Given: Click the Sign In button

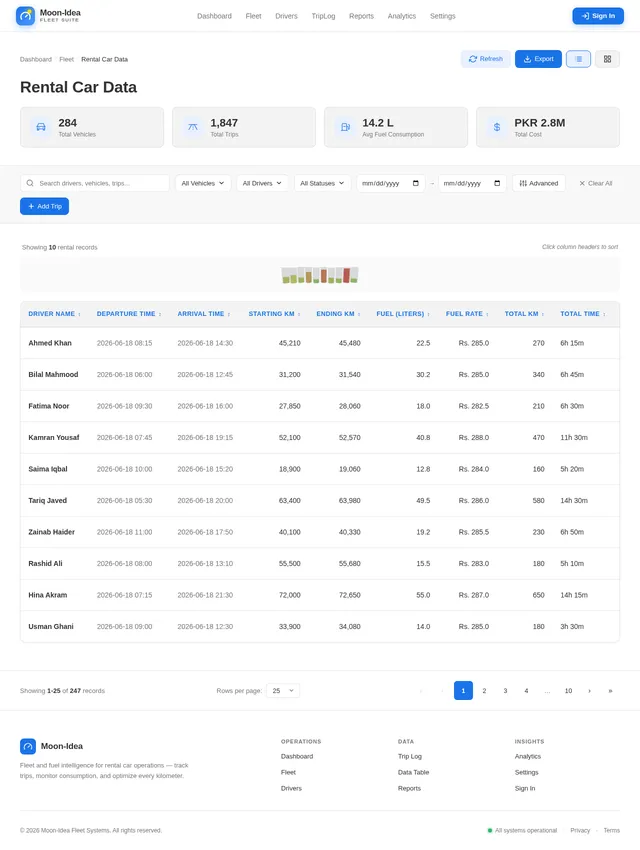Looking at the screenshot, I should click(x=598, y=16).
